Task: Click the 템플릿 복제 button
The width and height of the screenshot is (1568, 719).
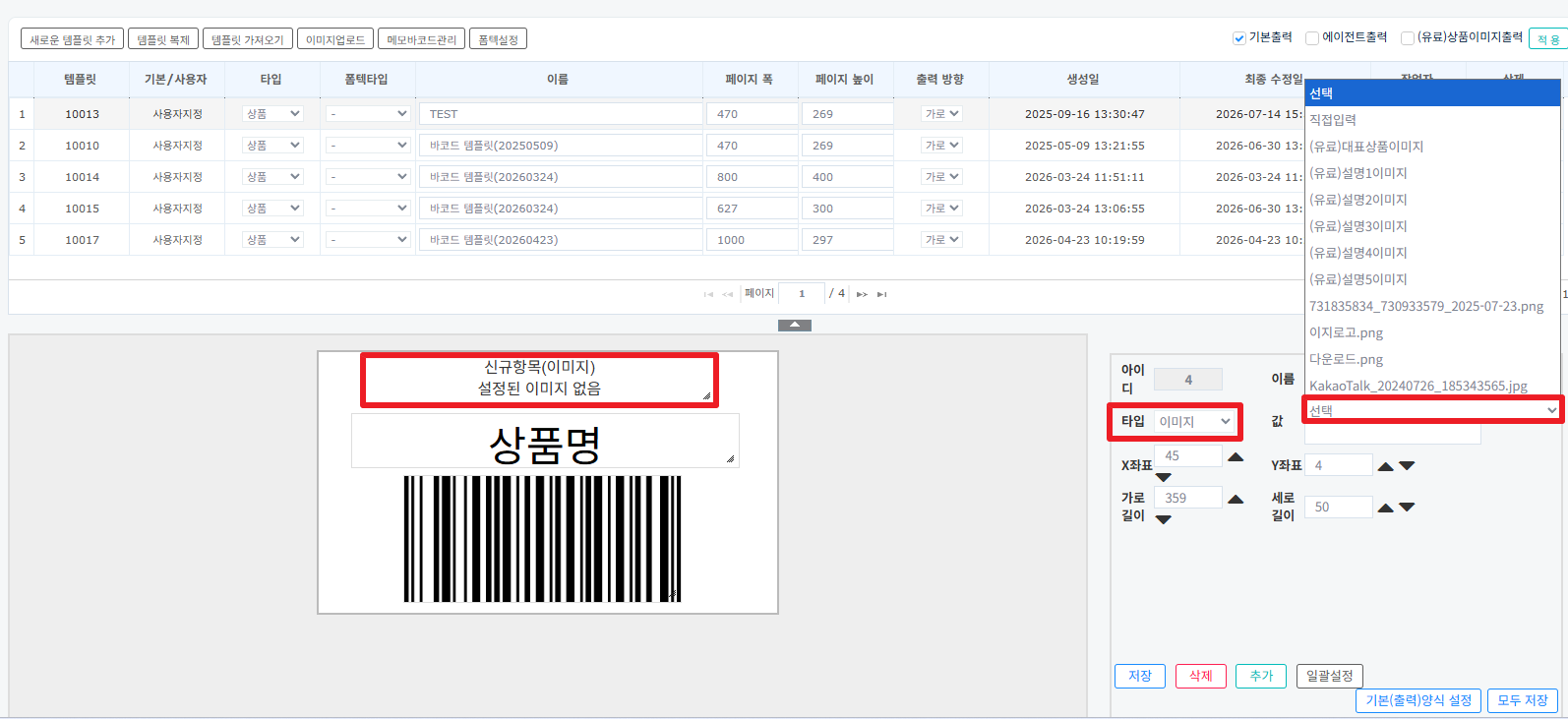Action: 163,39
